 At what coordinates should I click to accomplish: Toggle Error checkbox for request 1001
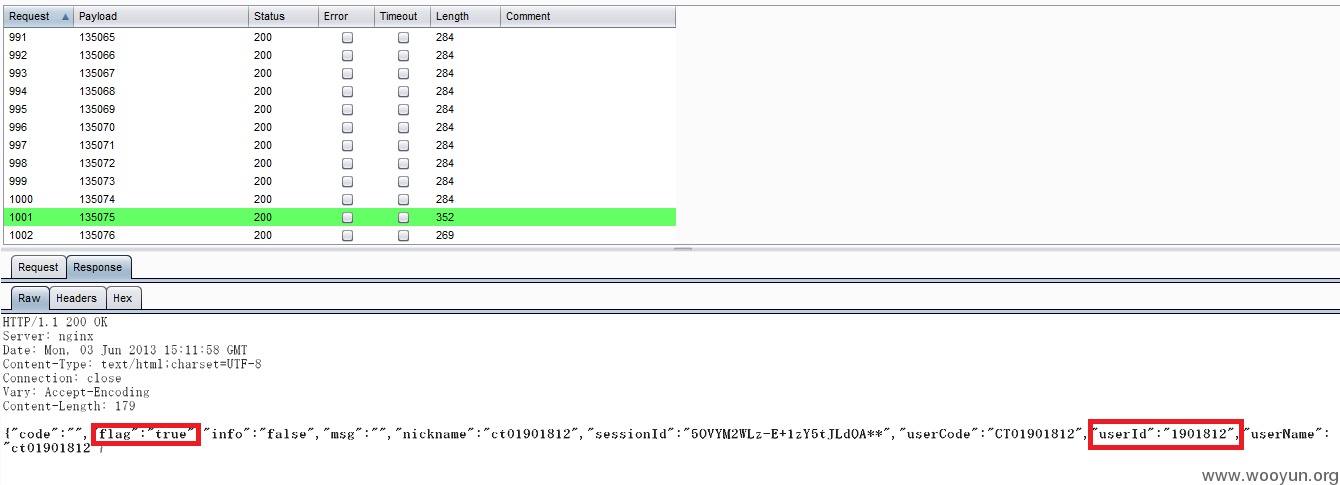coord(347,217)
